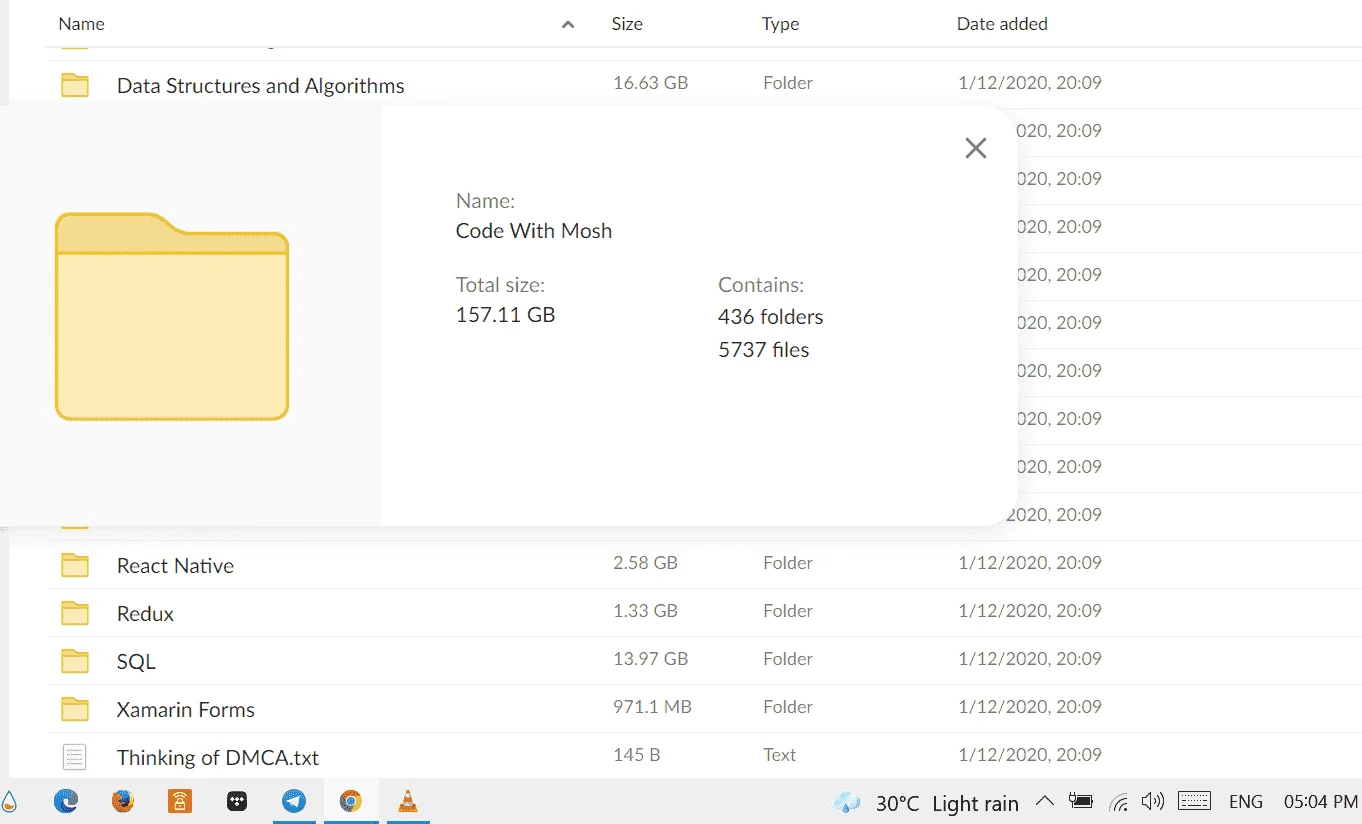Select the Thinking of DMCA.txt file name

218,758
